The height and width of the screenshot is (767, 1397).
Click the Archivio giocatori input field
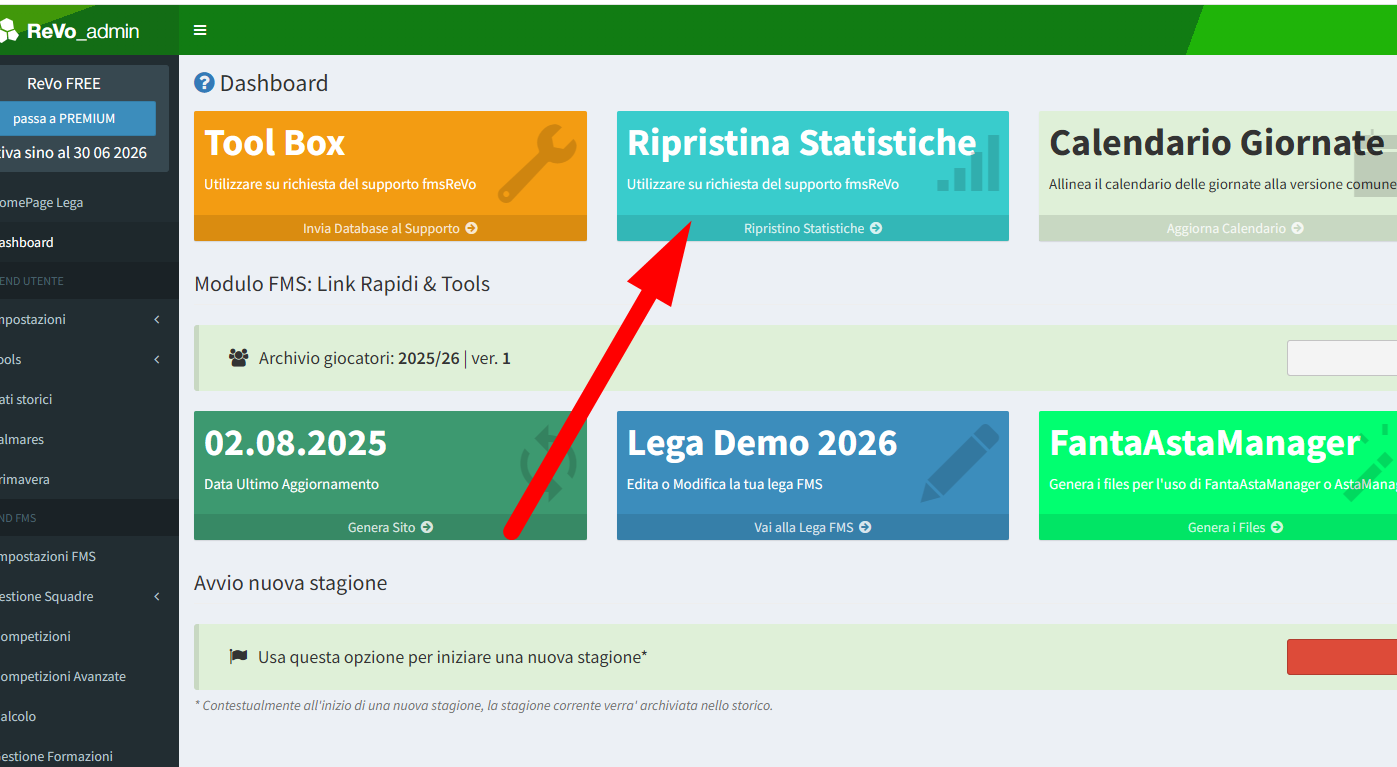pyautogui.click(x=1341, y=358)
